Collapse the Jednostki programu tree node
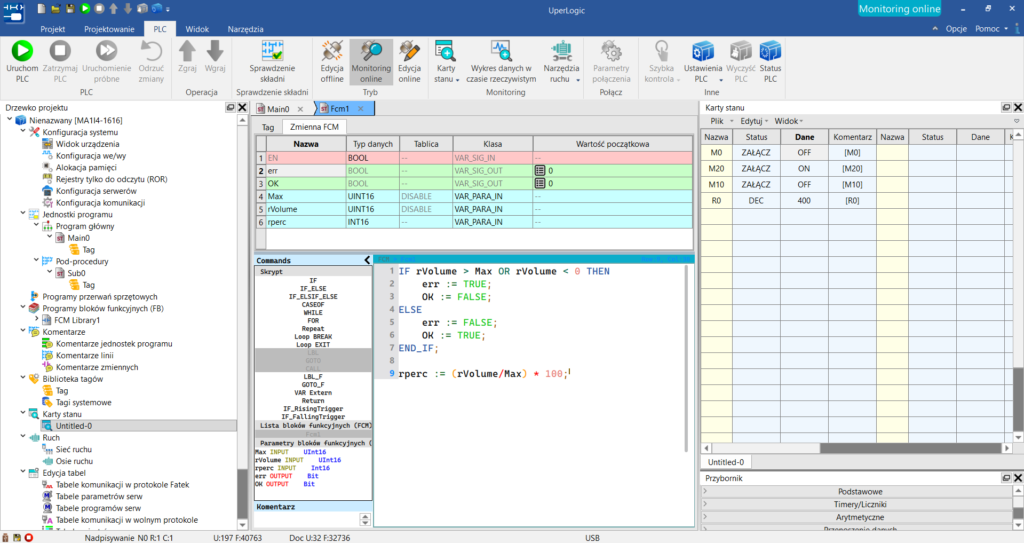 (x=23, y=214)
